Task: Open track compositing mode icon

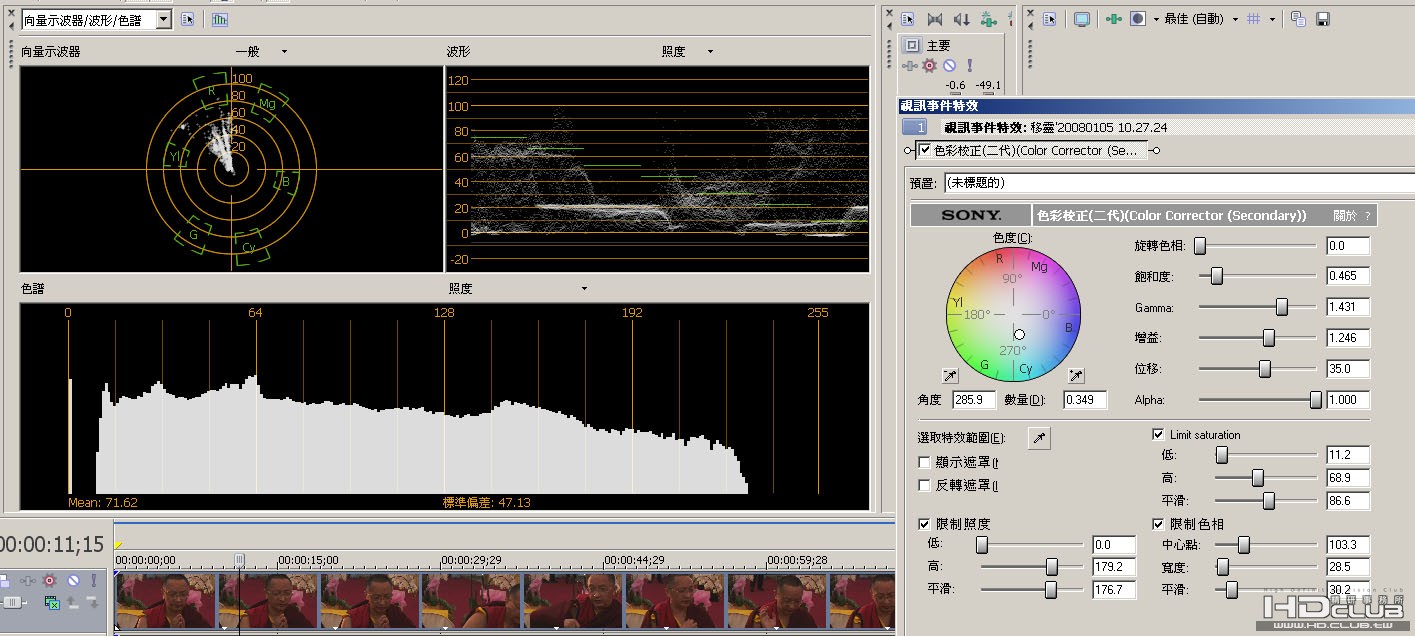Action: pos(53,602)
